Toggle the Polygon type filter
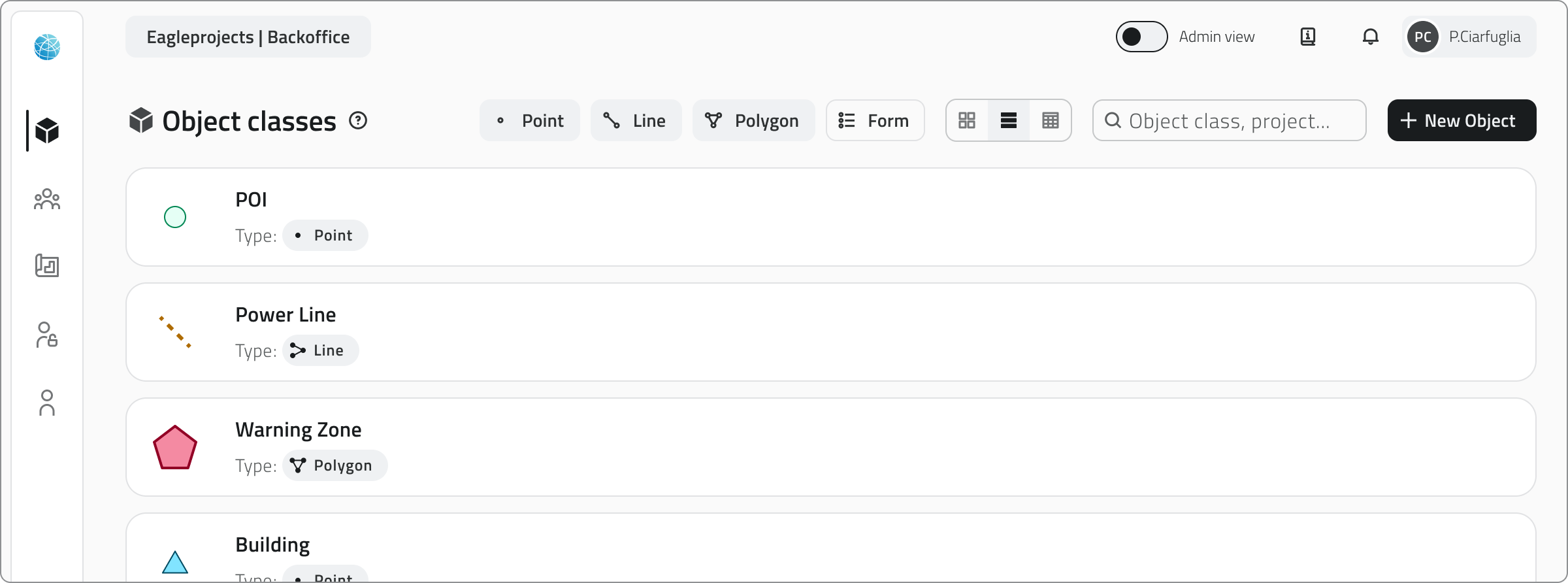Image resolution: width=1568 pixels, height=583 pixels. click(x=753, y=120)
